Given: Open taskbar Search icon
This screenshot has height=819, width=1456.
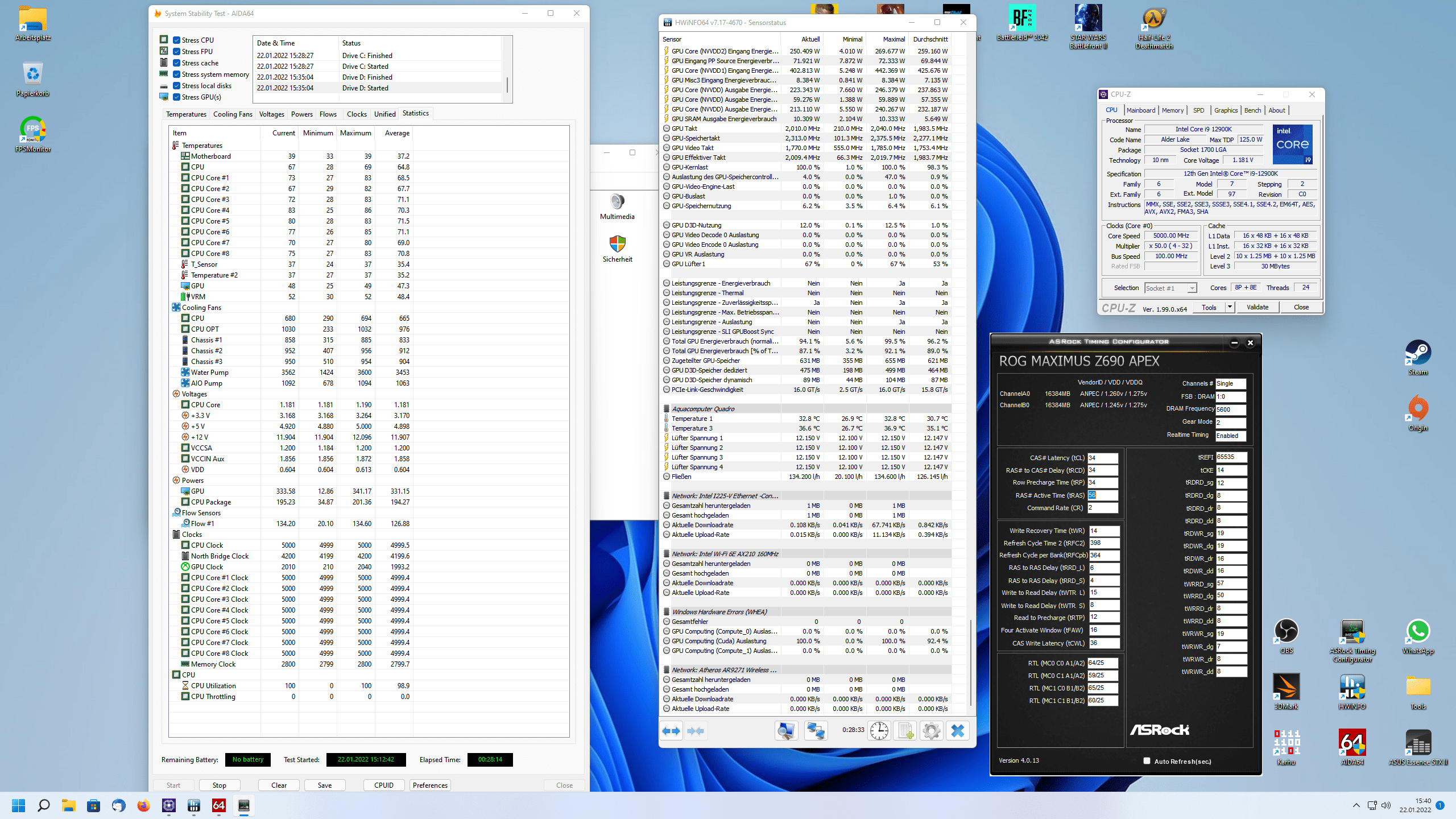Looking at the screenshot, I should click(44, 805).
